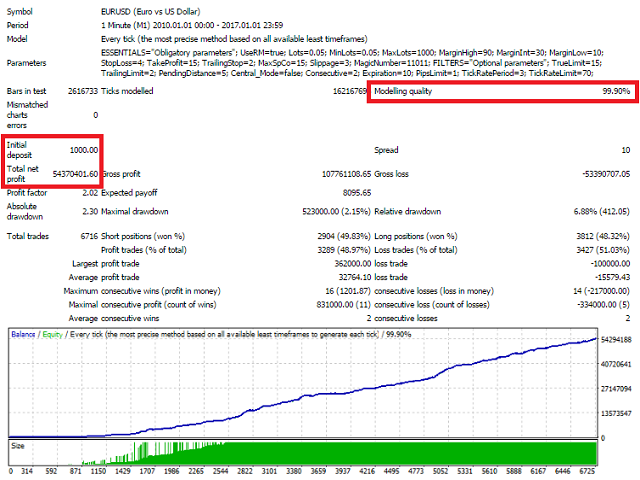
Task: Click the x-axis trade number 6725
Action: [587, 471]
